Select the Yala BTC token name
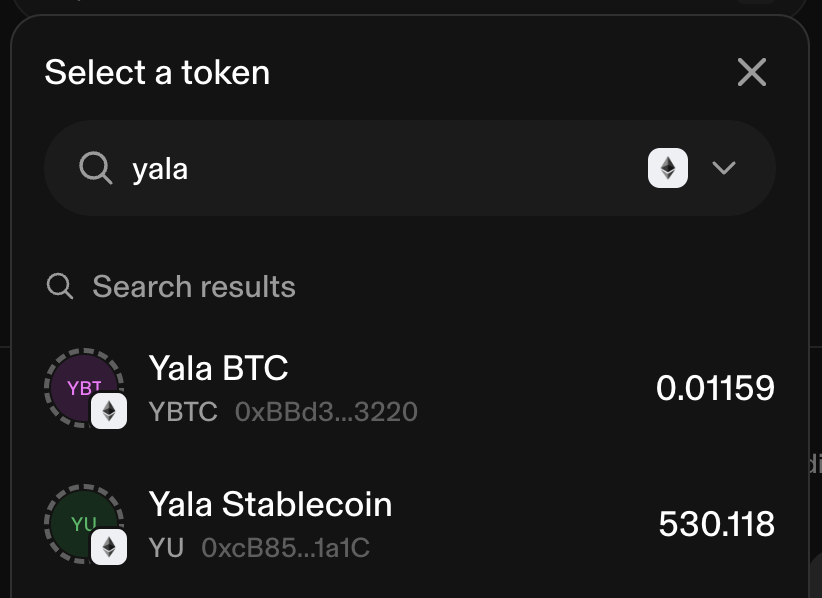 pyautogui.click(x=219, y=368)
